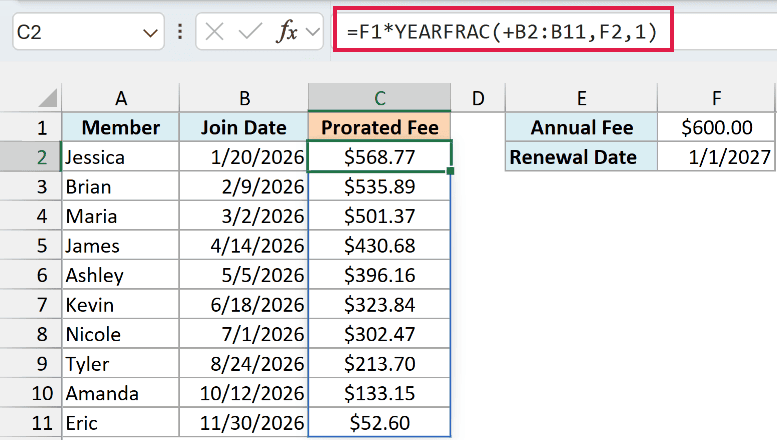Click the Cancel (X) formula icon

[x=214, y=32]
